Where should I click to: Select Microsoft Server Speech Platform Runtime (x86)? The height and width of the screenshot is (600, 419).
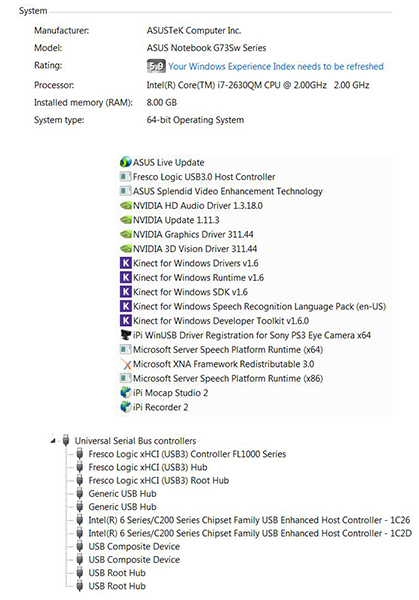[x=228, y=378]
